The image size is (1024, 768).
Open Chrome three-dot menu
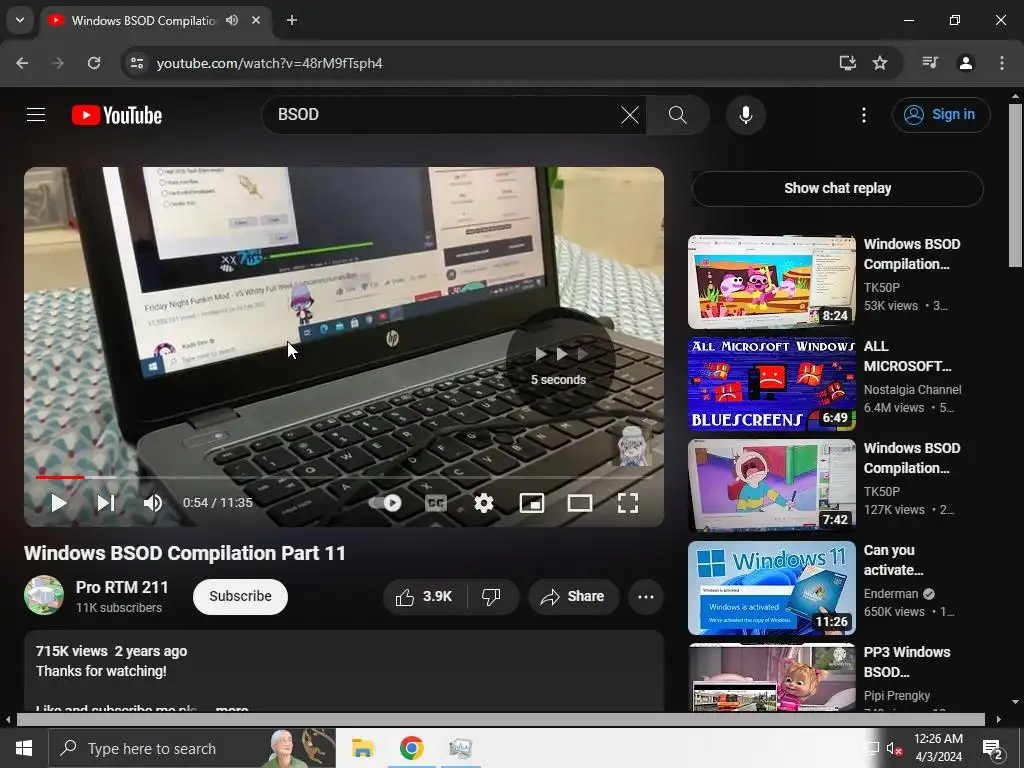[1001, 63]
